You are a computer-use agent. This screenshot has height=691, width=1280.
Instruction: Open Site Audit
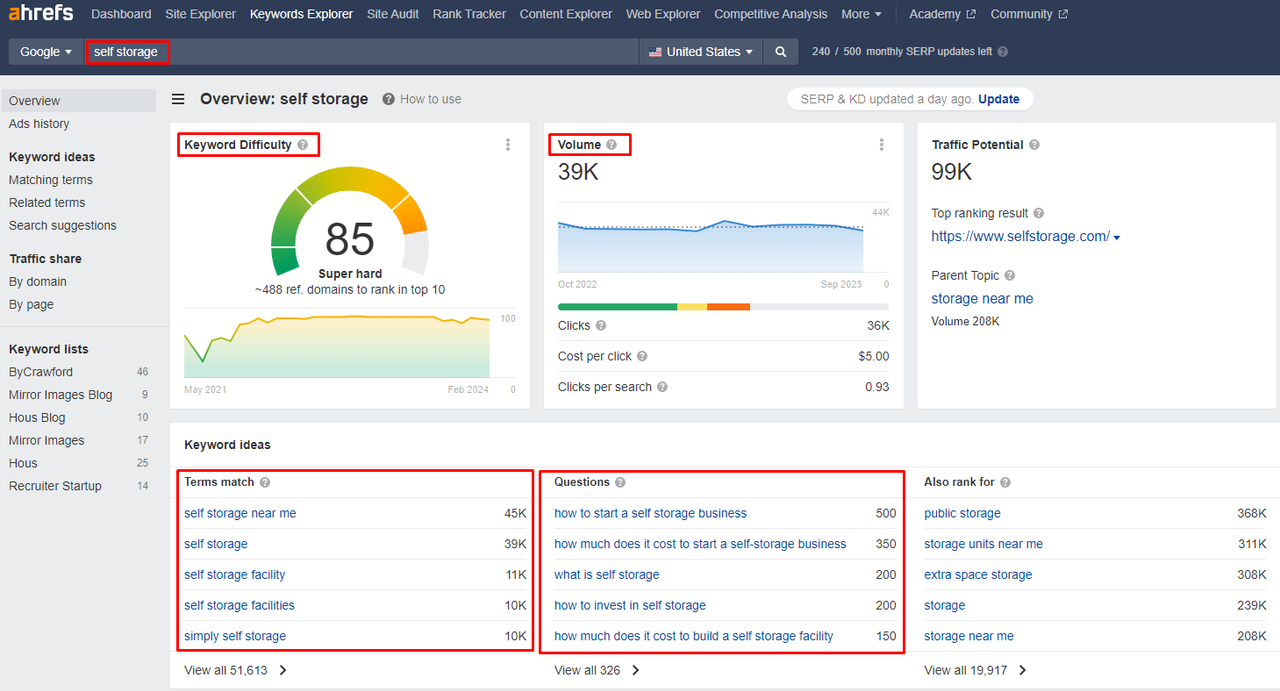(393, 14)
